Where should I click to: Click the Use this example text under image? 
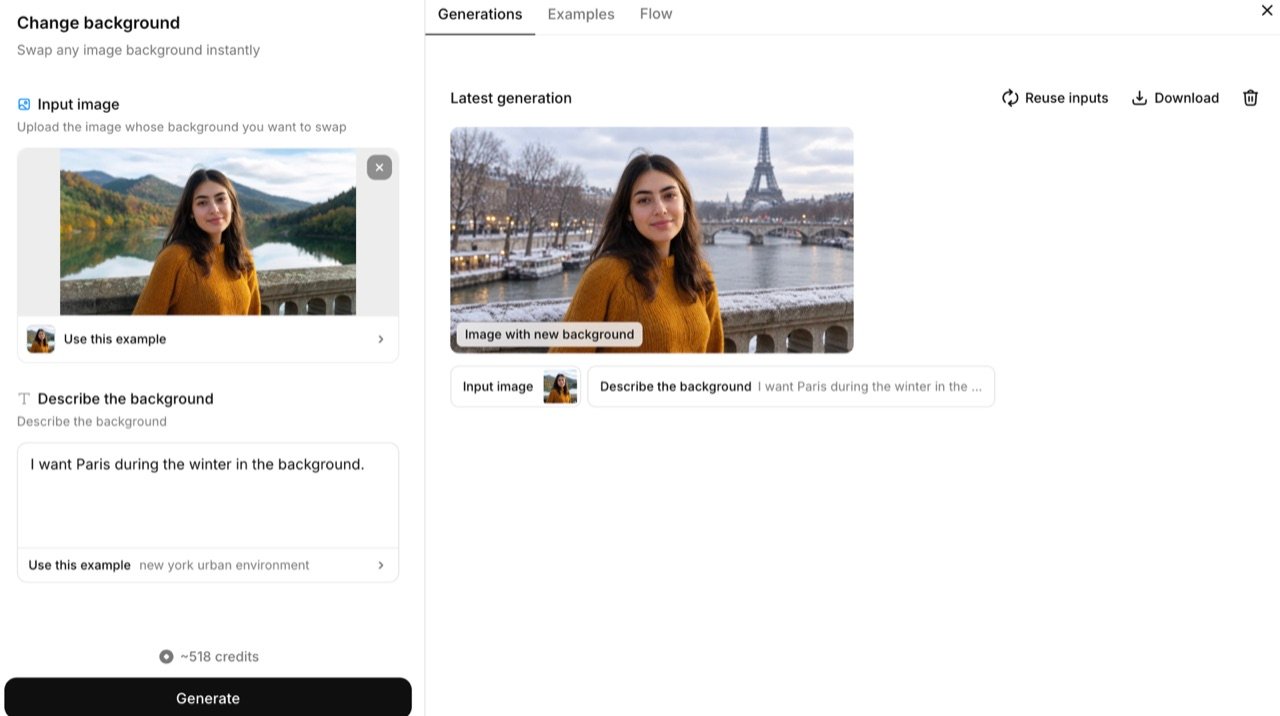[115, 339]
